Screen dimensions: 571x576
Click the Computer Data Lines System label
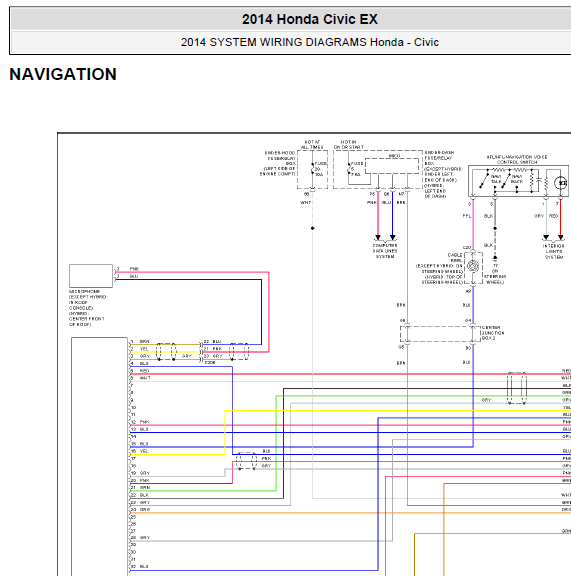(x=385, y=251)
